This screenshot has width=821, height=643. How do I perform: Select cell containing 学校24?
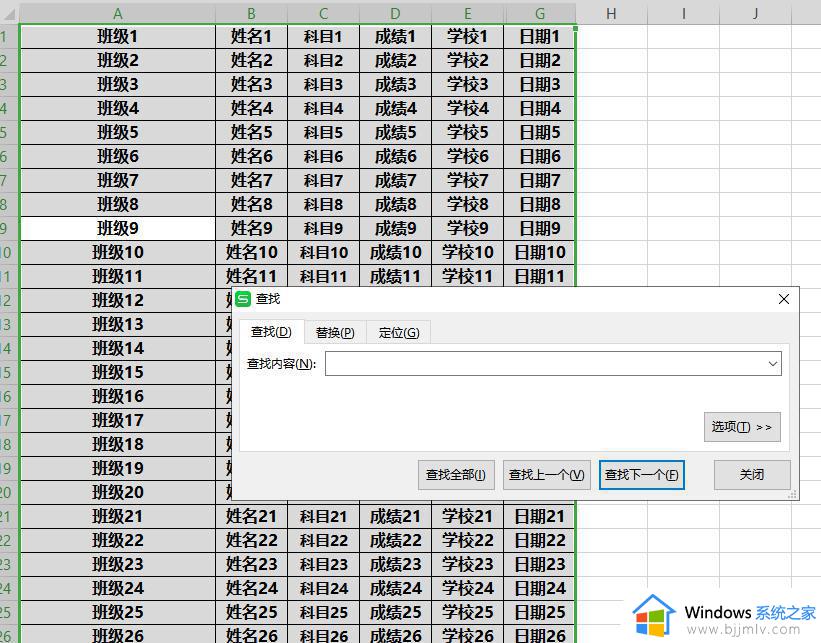tap(468, 589)
